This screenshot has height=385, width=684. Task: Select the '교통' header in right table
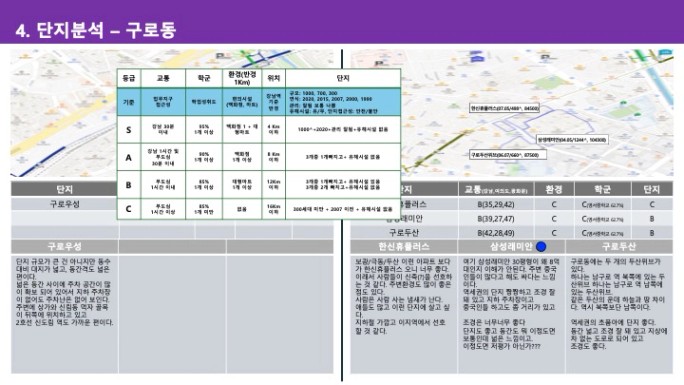(496, 190)
